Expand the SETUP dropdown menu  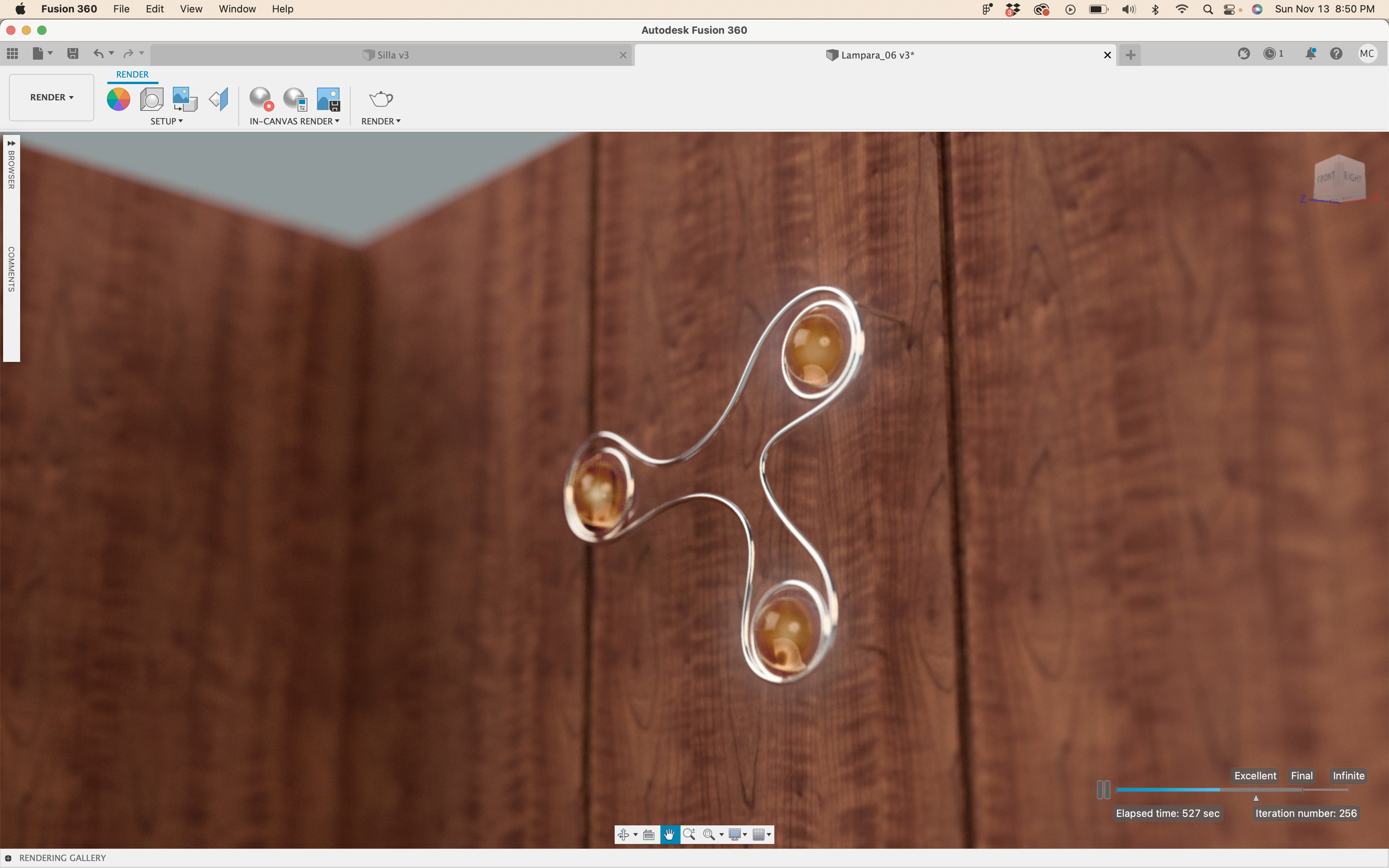tap(166, 121)
